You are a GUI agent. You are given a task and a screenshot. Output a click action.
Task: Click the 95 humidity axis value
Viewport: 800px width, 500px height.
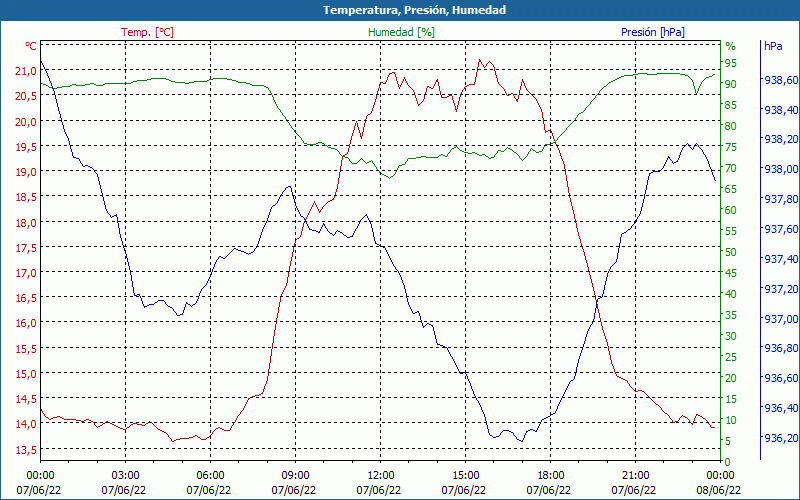pos(731,63)
